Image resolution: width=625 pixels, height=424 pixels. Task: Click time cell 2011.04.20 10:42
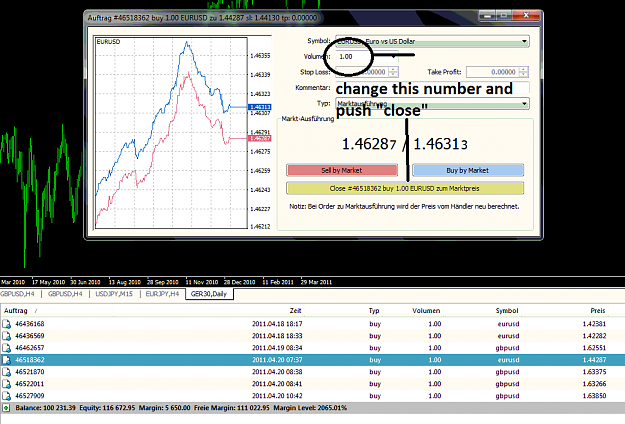coord(277,396)
